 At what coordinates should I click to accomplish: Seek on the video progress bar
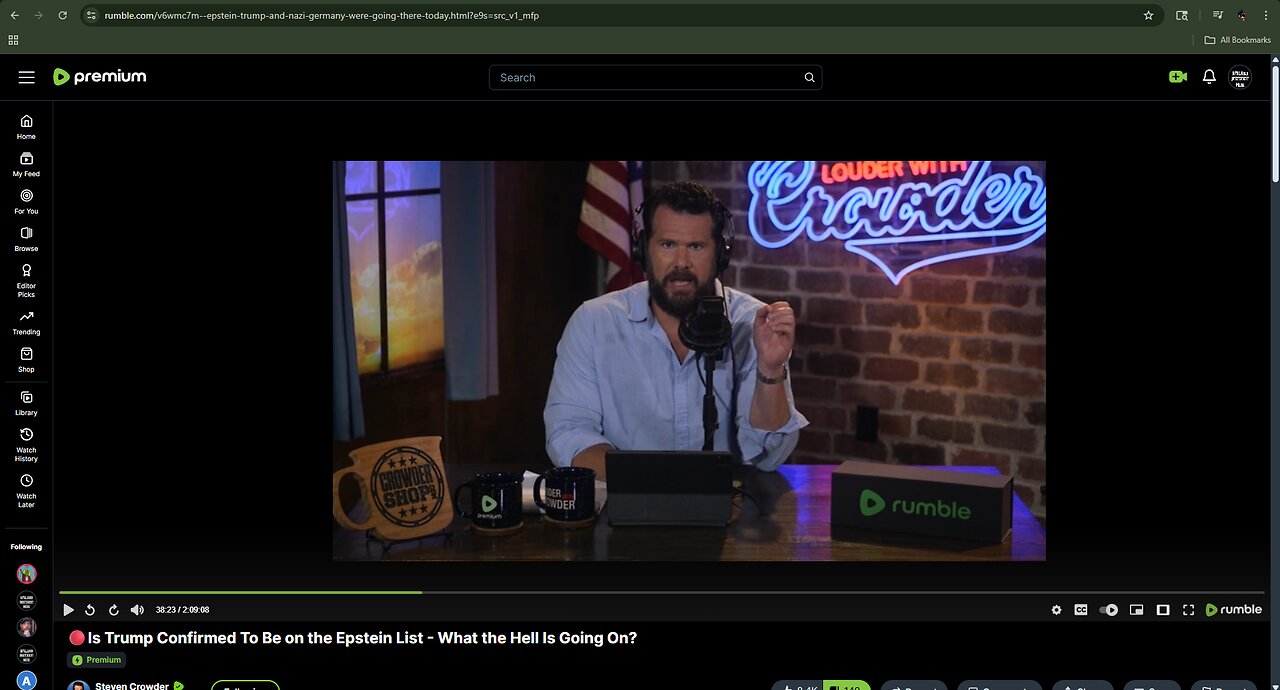(661, 593)
